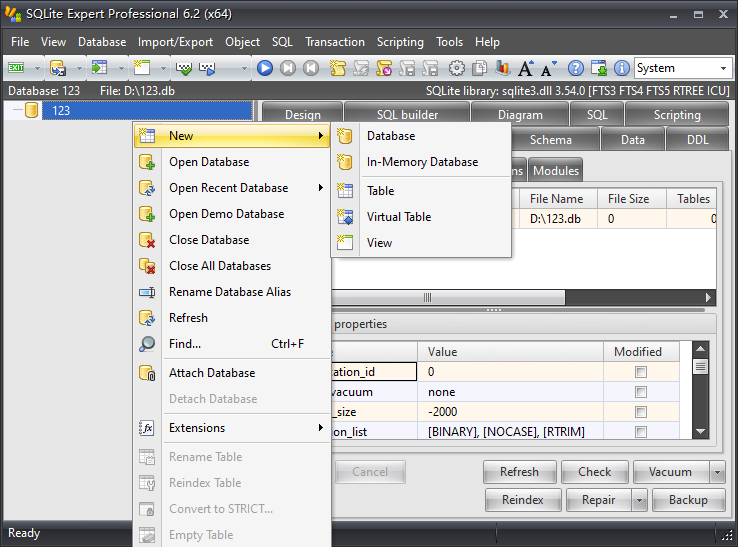Expand Open Recent Database submenu
Screen dimensions: 738x547
pyautogui.click(x=321, y=188)
